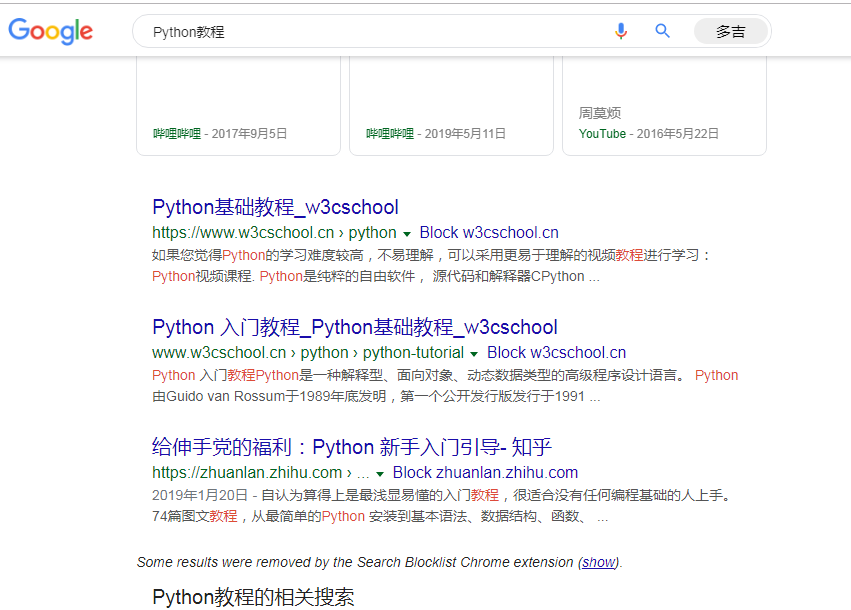Click URL text www.w3cschool.cn › python › python-tutorial
This screenshot has height=610, width=851.
pyautogui.click(x=308, y=353)
